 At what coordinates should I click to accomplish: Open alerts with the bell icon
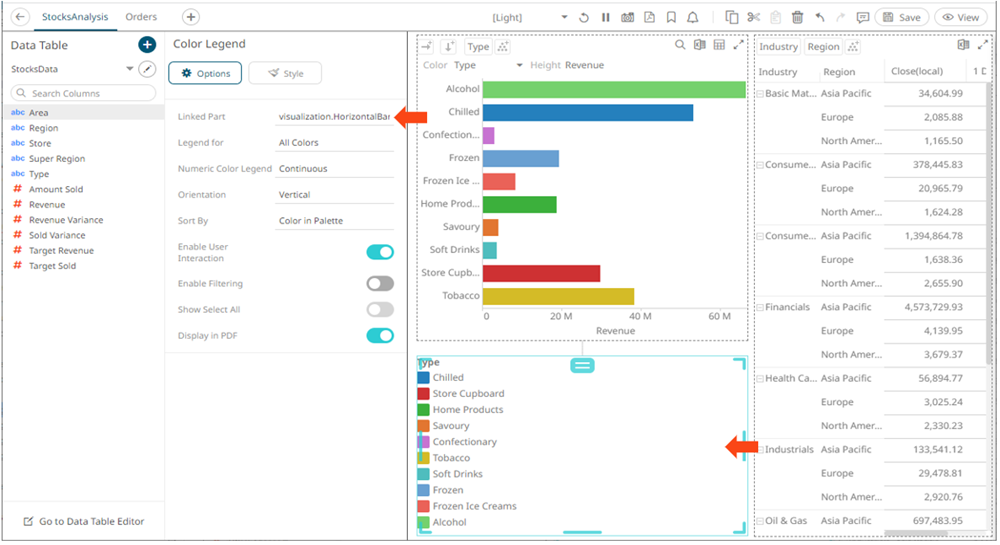693,18
